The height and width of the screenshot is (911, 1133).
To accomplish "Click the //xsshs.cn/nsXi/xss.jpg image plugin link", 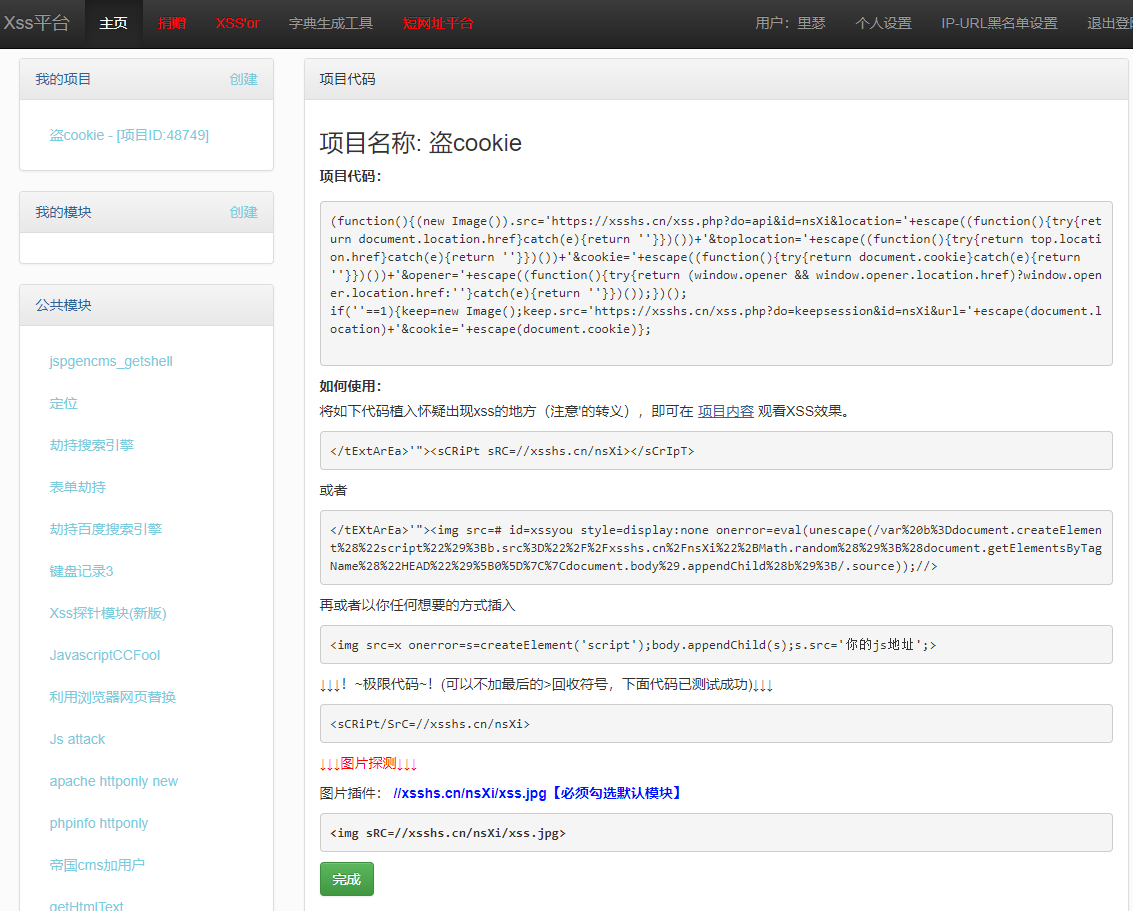I will coord(470,793).
